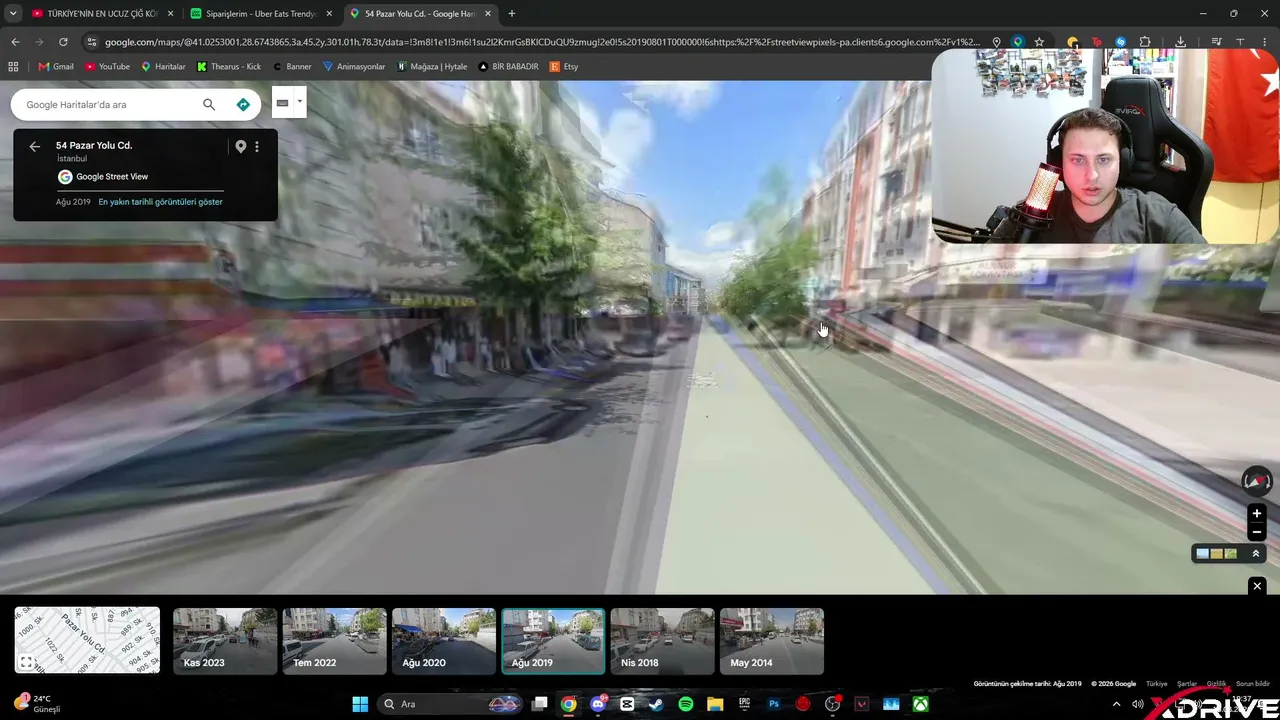
Task: Zoom out with the minus button
Action: (1257, 532)
